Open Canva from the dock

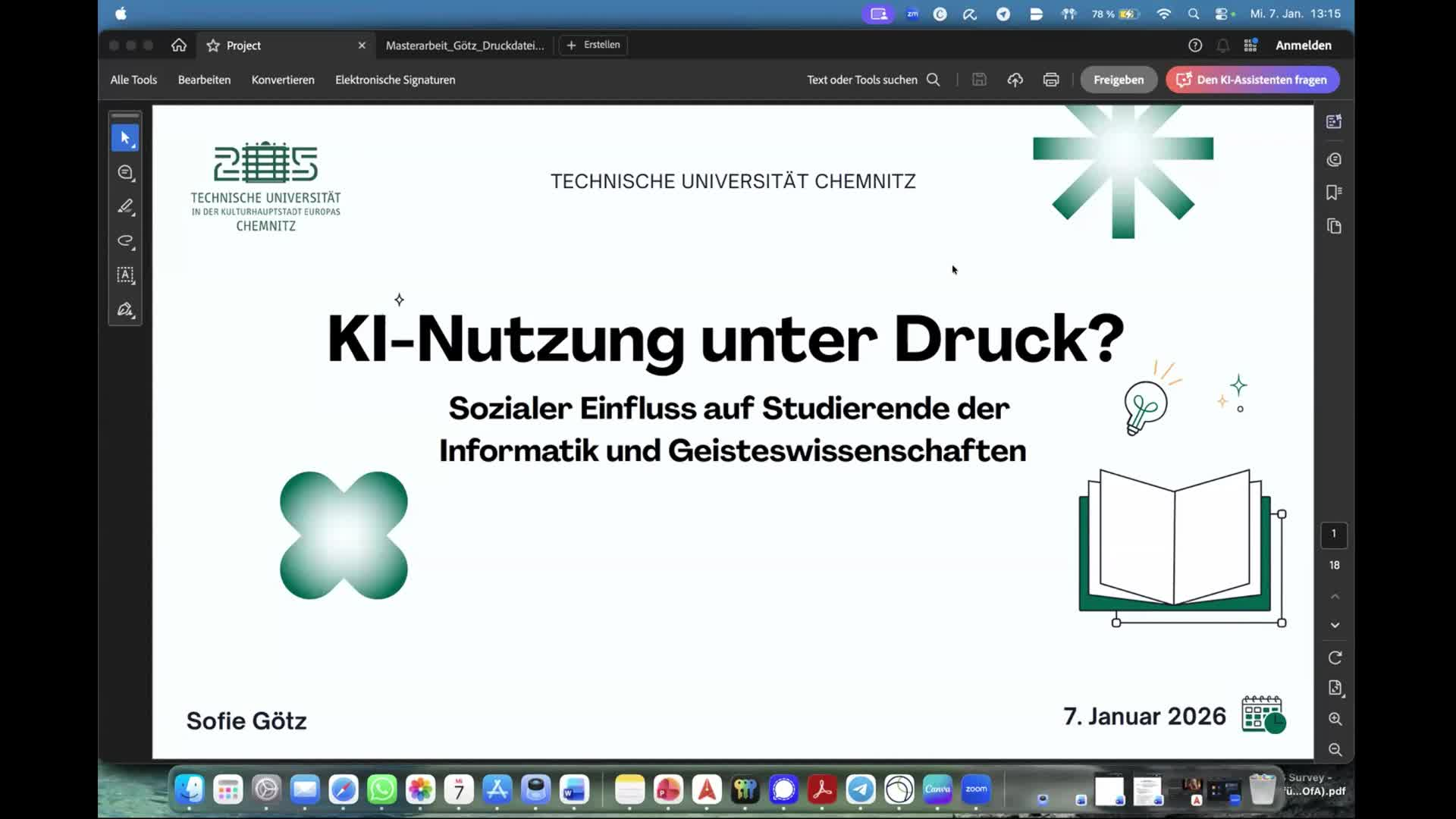pos(937,790)
